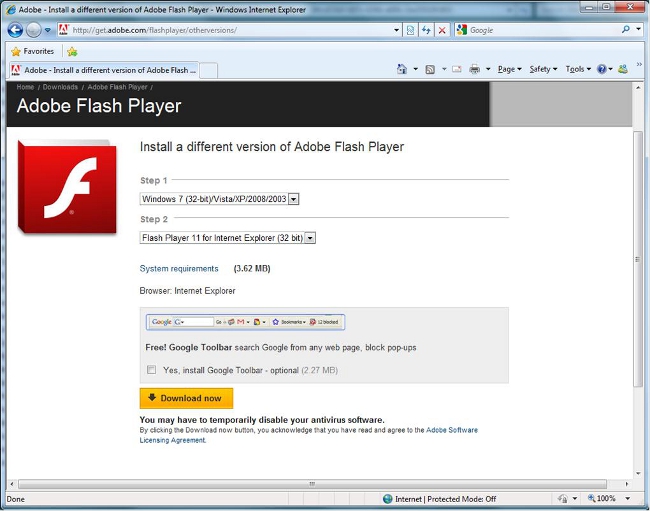Click Browser: Internet Explorer text
Image resolution: width=650 pixels, height=511 pixels.
click(x=187, y=291)
